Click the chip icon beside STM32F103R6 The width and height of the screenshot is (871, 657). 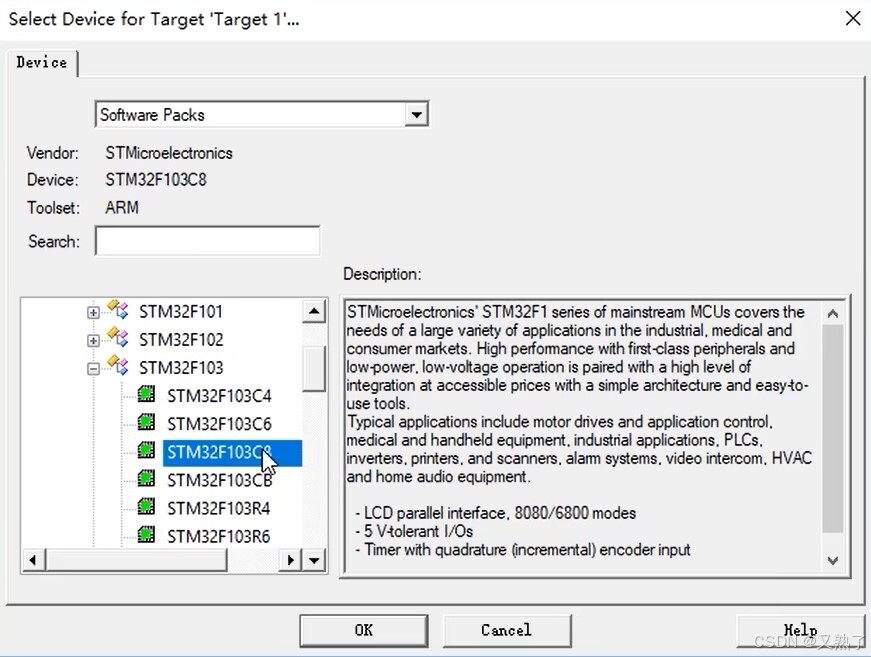[146, 535]
